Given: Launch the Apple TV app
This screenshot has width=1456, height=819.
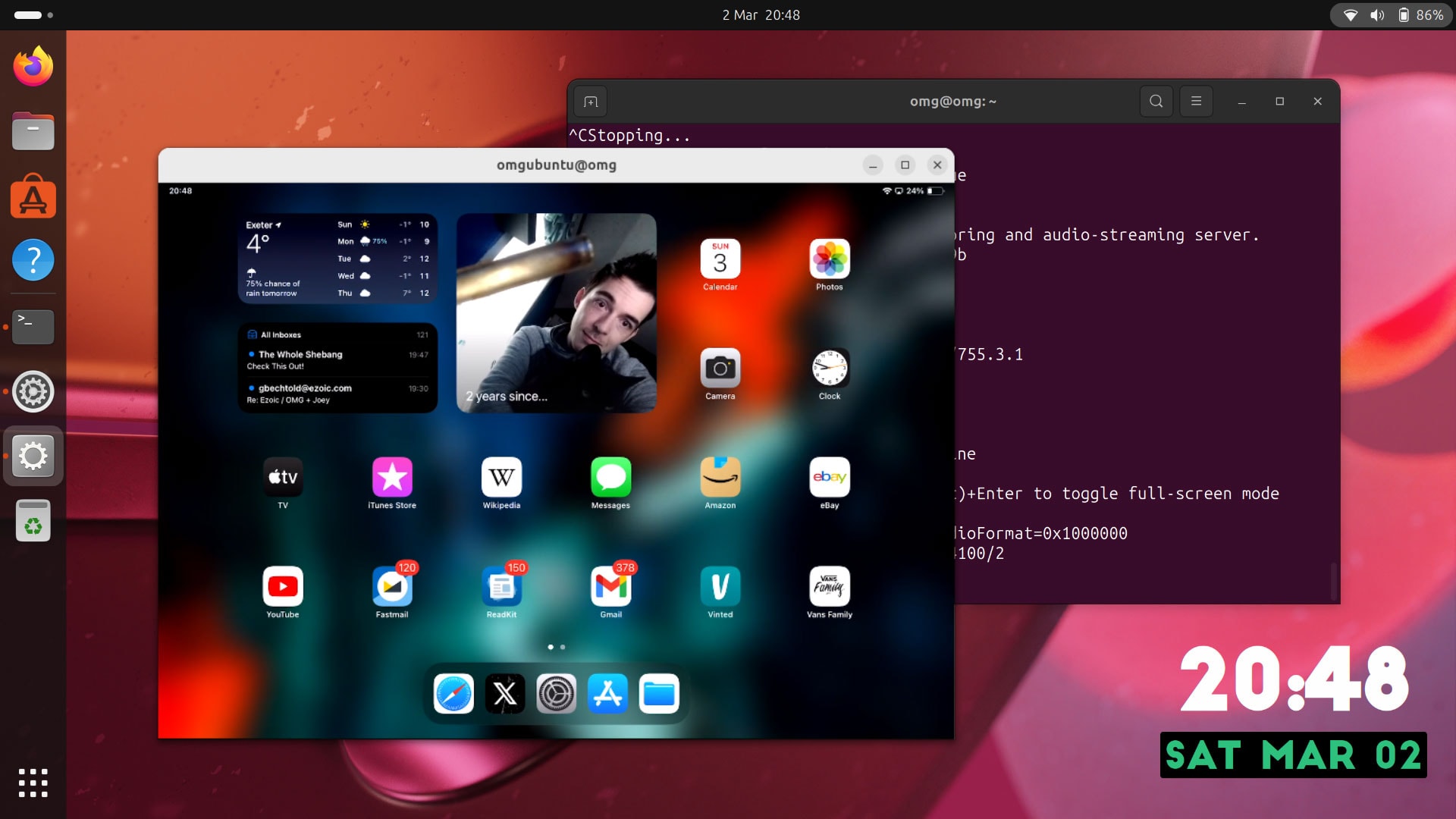Looking at the screenshot, I should (x=283, y=477).
